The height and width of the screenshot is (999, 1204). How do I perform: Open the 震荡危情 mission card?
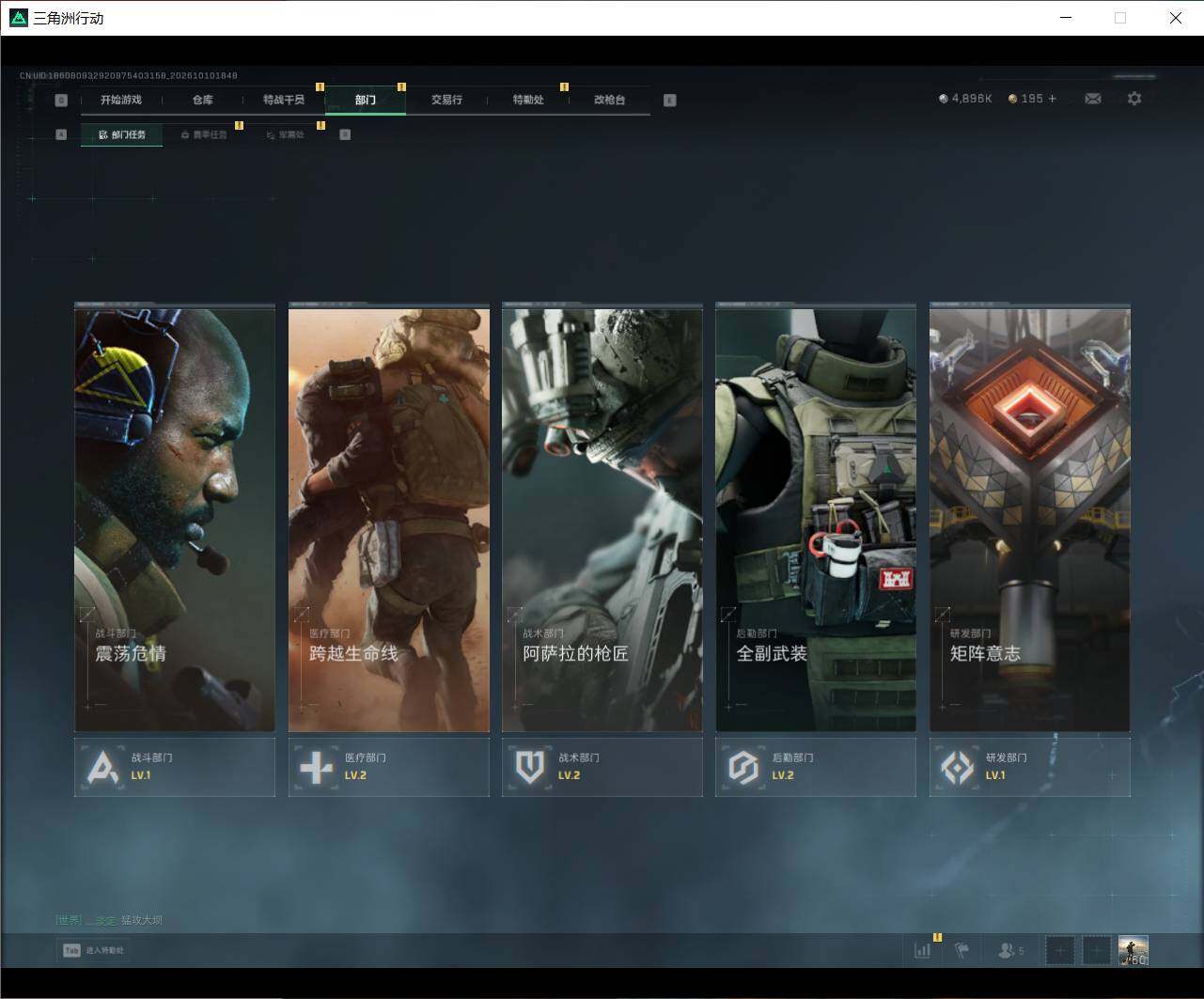175,518
